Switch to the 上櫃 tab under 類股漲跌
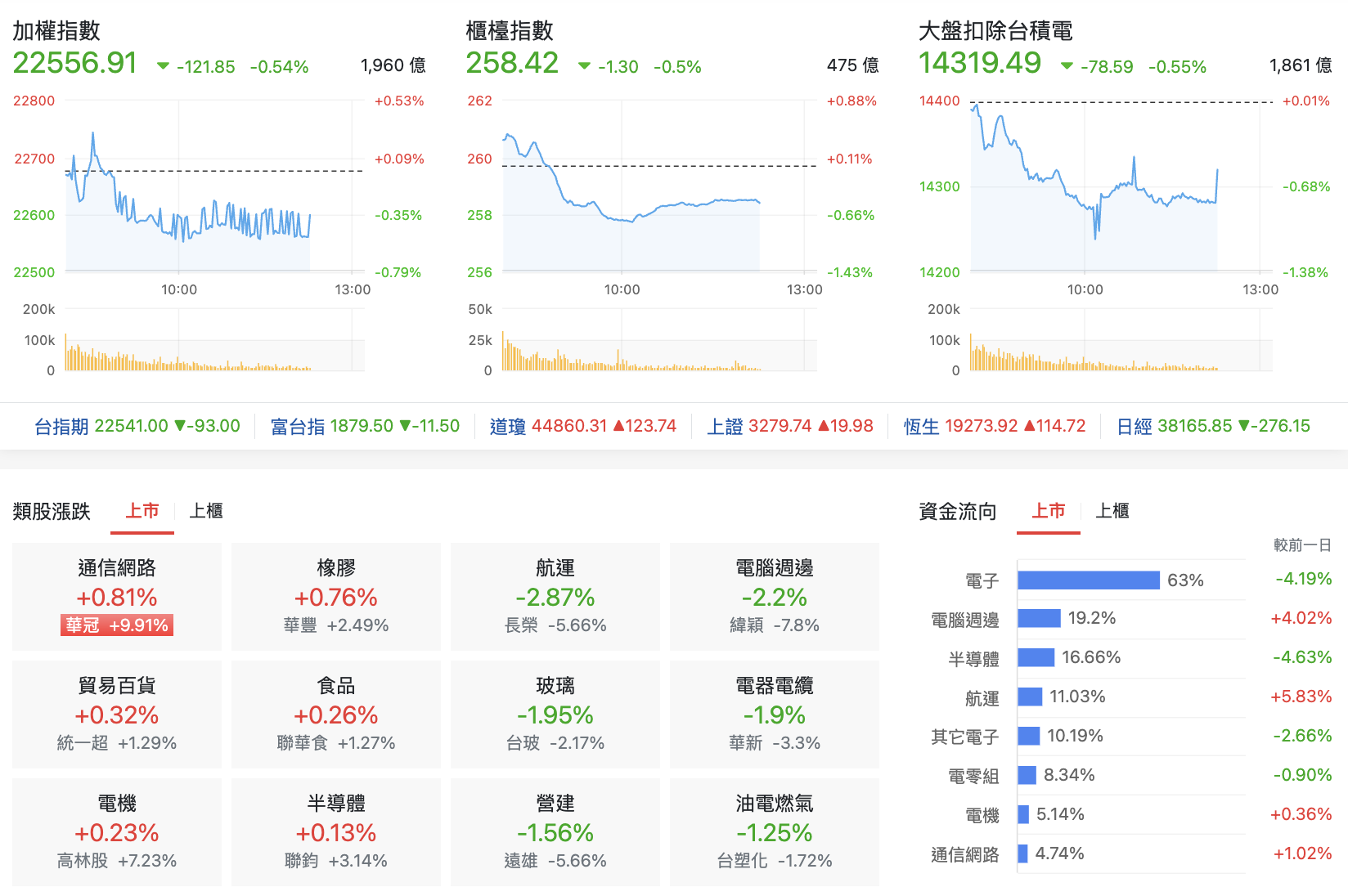 tap(205, 511)
